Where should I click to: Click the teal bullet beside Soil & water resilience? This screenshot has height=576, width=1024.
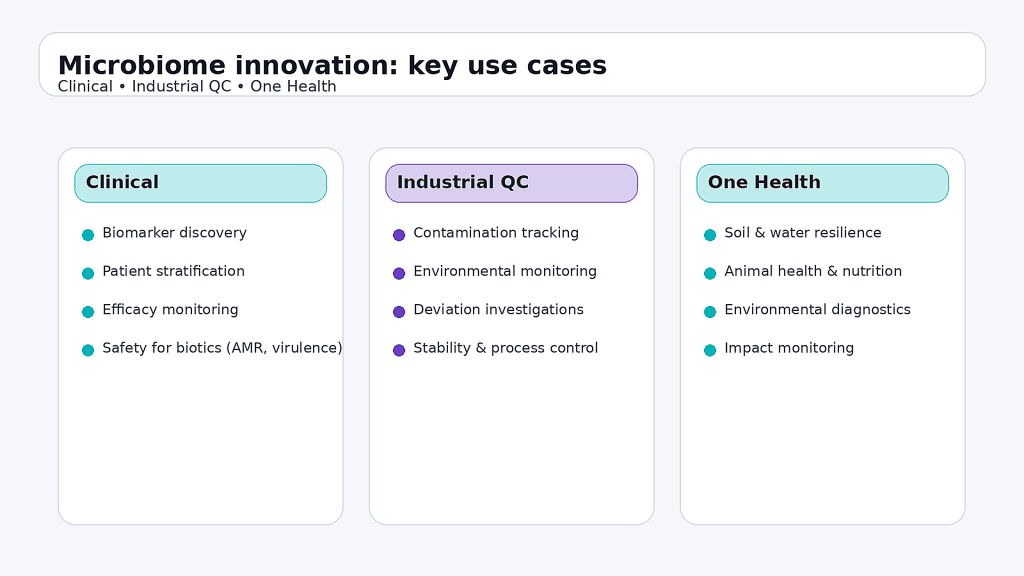pyautogui.click(x=710, y=235)
